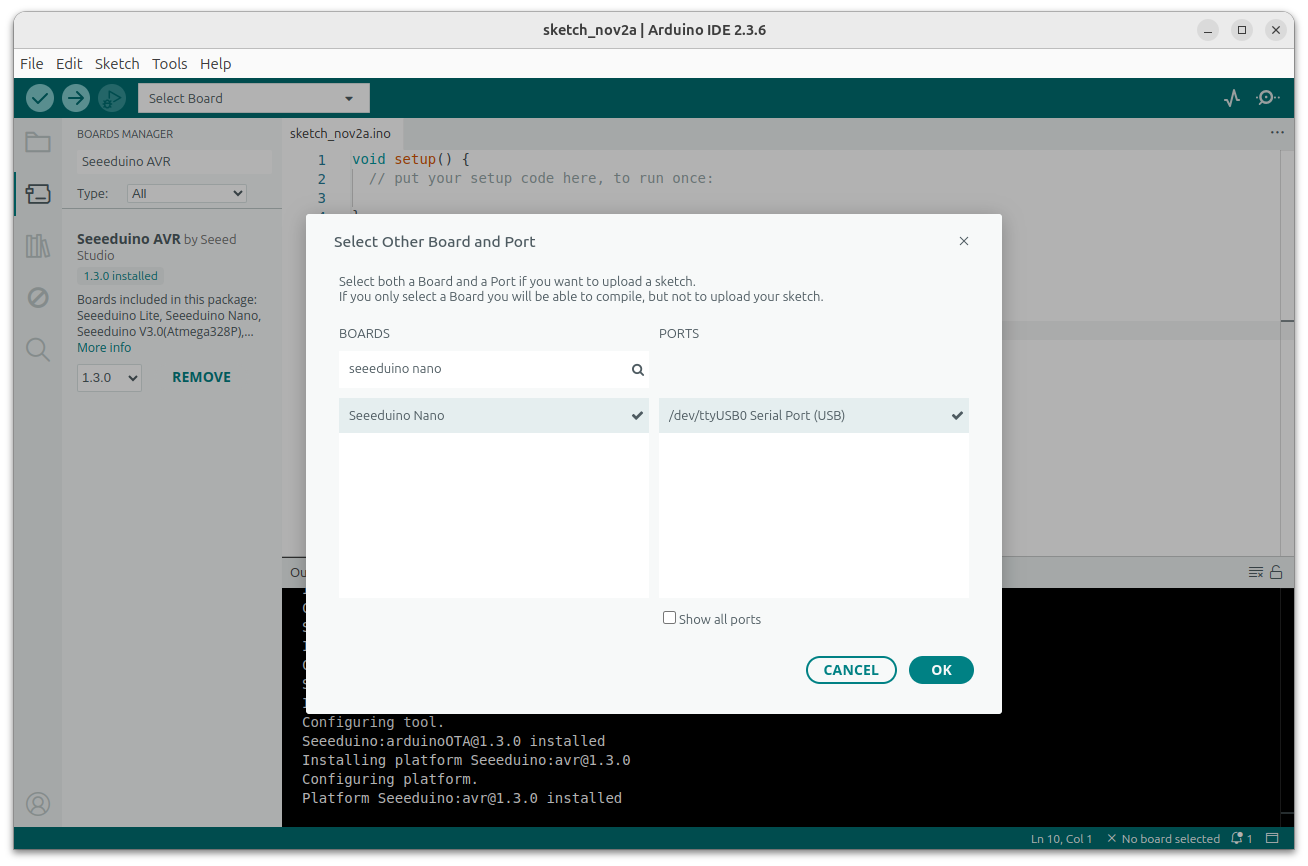Viewport: 1308px width, 866px height.
Task: Open the 1.3.0 version dropdown
Action: (109, 378)
